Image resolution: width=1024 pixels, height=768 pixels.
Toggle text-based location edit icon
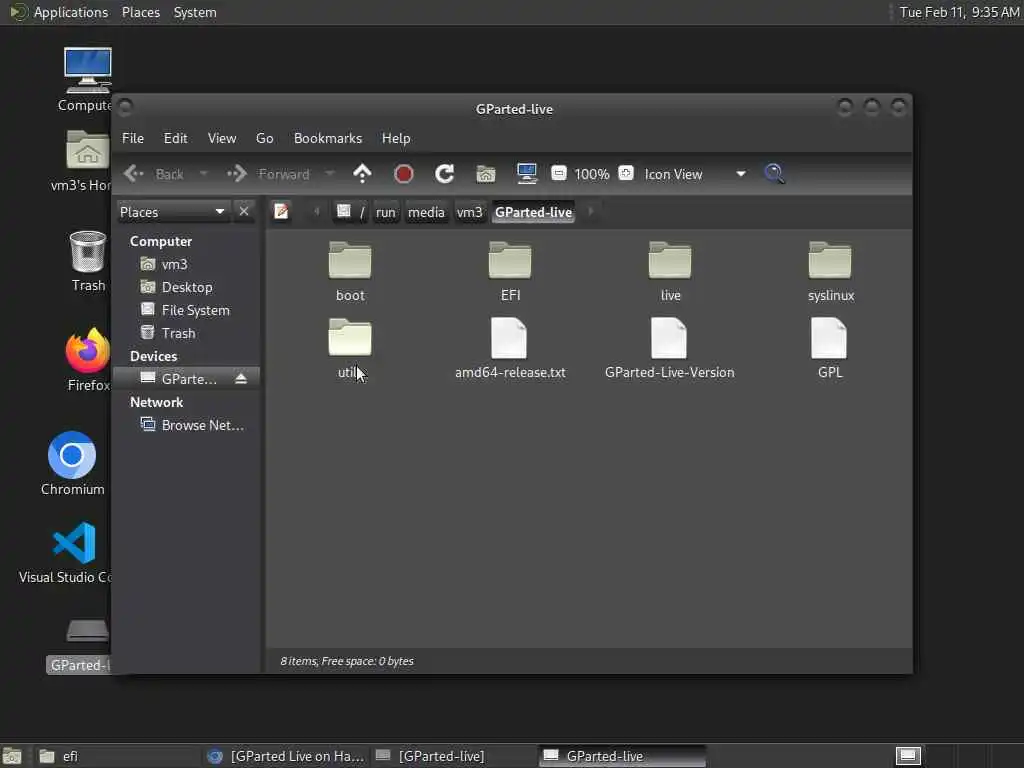(281, 212)
